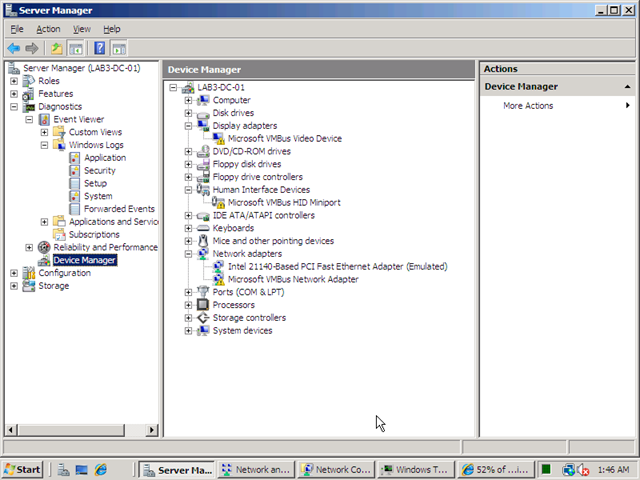The image size is (640, 480).
Task: Click the Display adapters category icon
Action: [203, 126]
